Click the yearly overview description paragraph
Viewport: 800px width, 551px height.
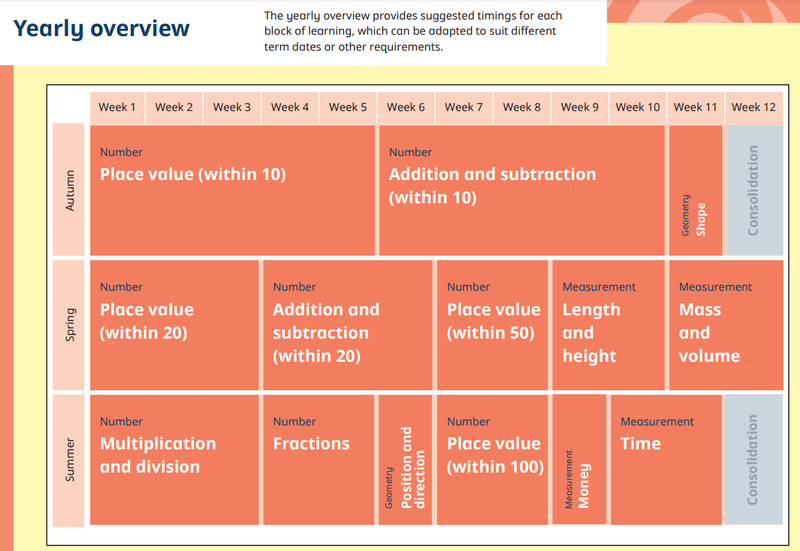click(413, 31)
